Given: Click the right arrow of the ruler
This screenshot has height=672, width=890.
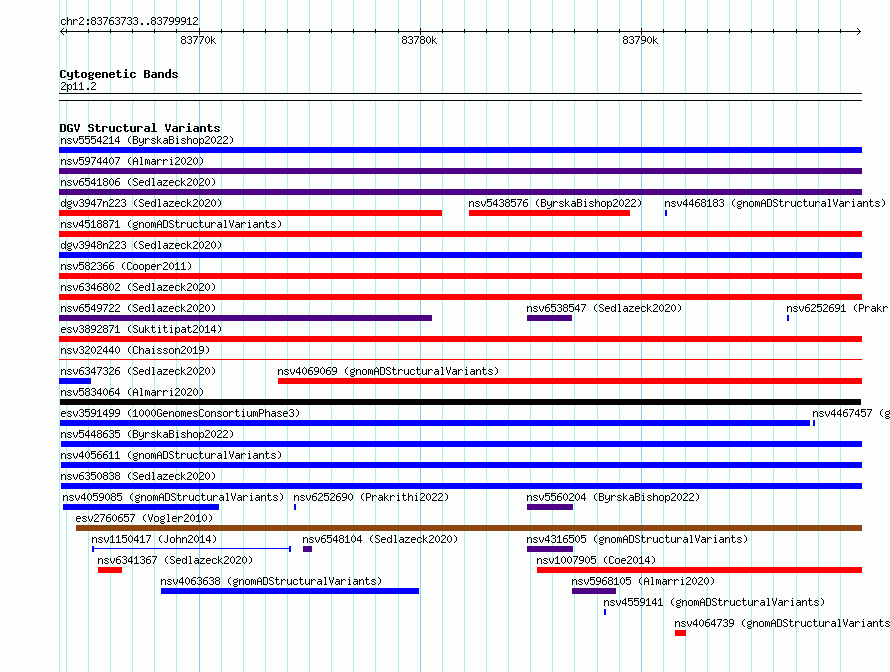Looking at the screenshot, I should coord(859,31).
